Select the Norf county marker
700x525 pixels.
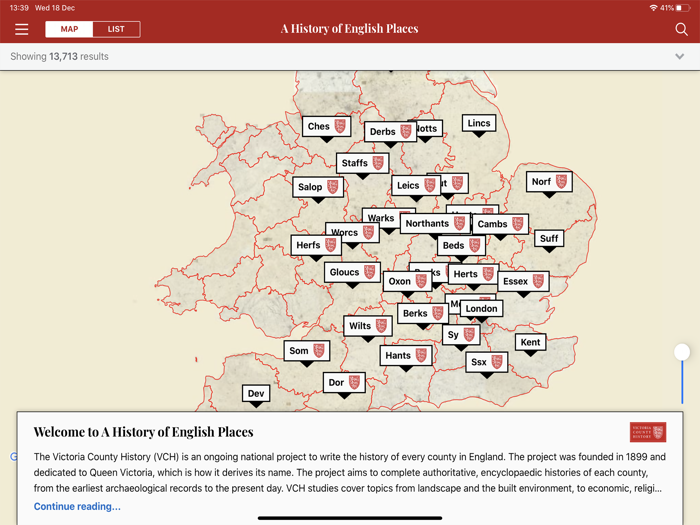[x=549, y=182]
